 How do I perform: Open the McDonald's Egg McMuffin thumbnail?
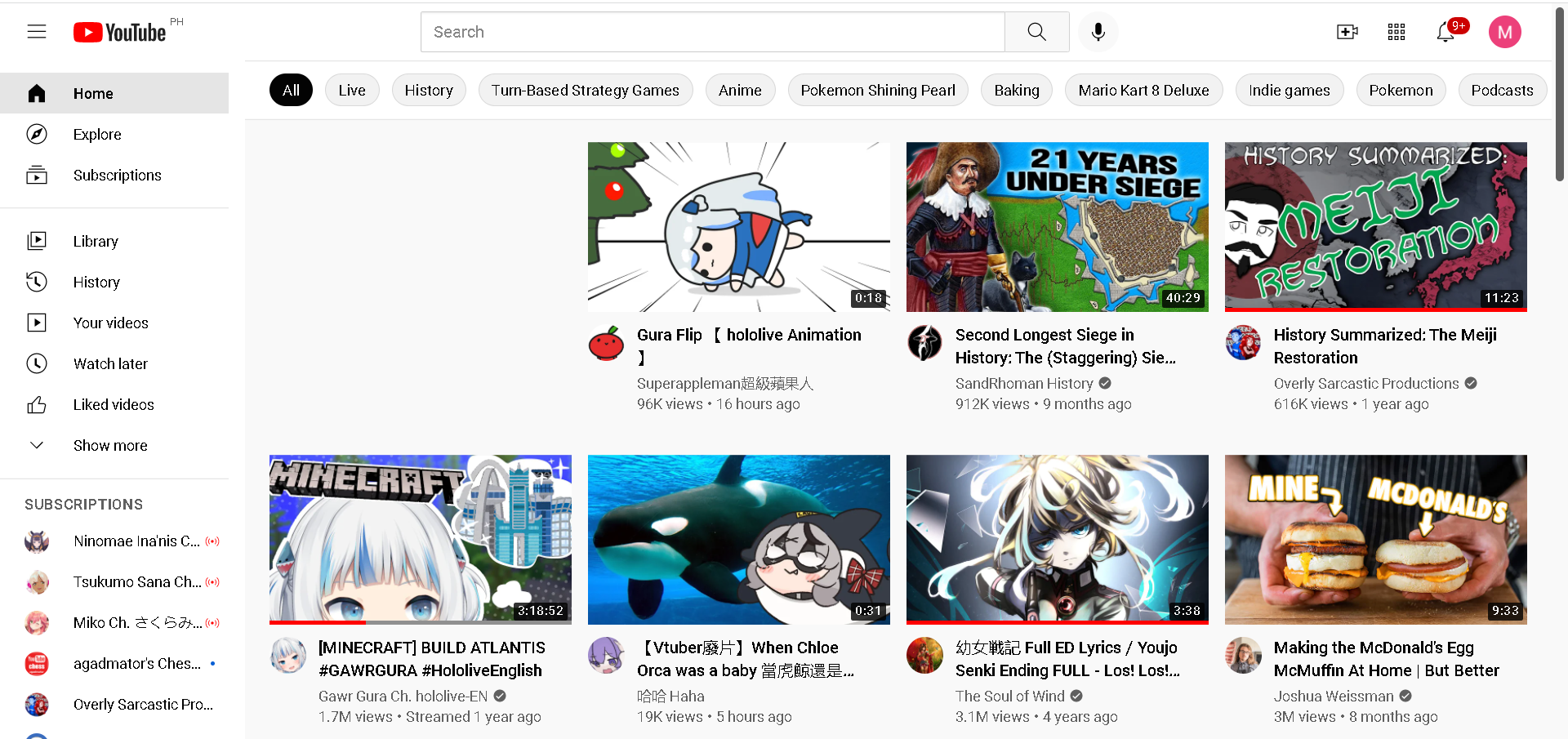click(1376, 540)
